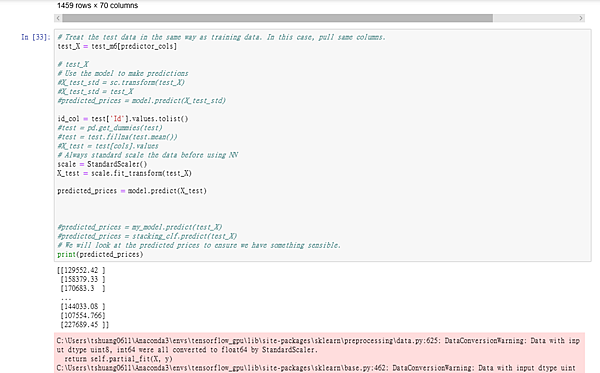The height and width of the screenshot is (373, 600).
Task: Click the line 'test_X = test_m6[predictor_cols]'
Action: click(x=117, y=46)
